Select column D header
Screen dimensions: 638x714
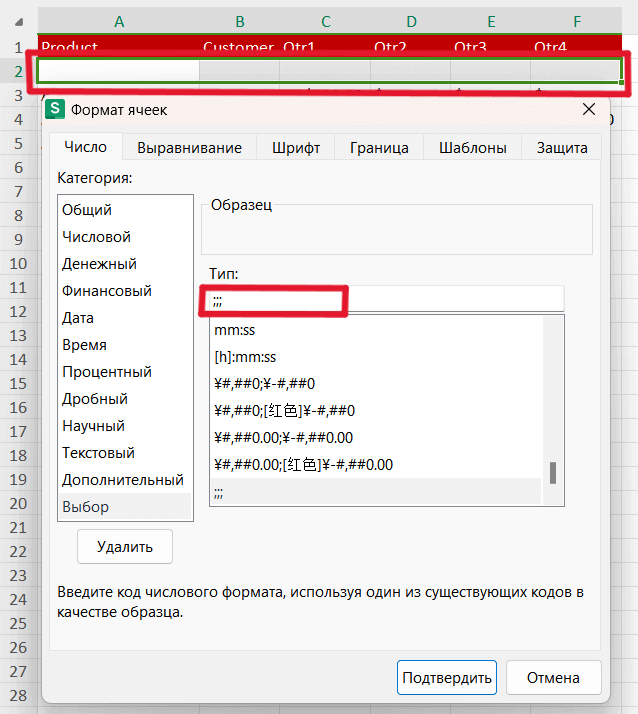tap(411, 21)
